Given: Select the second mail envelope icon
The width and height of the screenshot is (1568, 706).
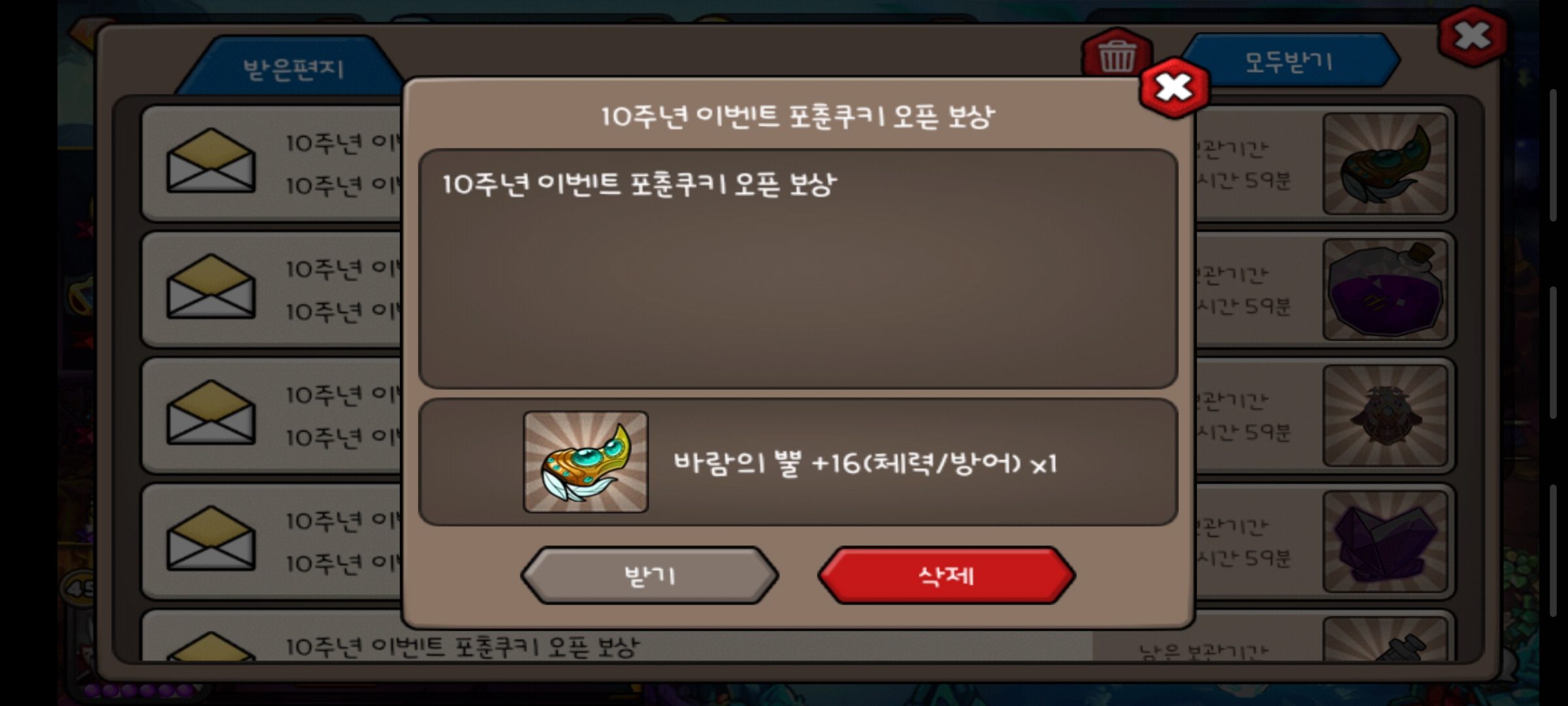Looking at the screenshot, I should pos(210,286).
